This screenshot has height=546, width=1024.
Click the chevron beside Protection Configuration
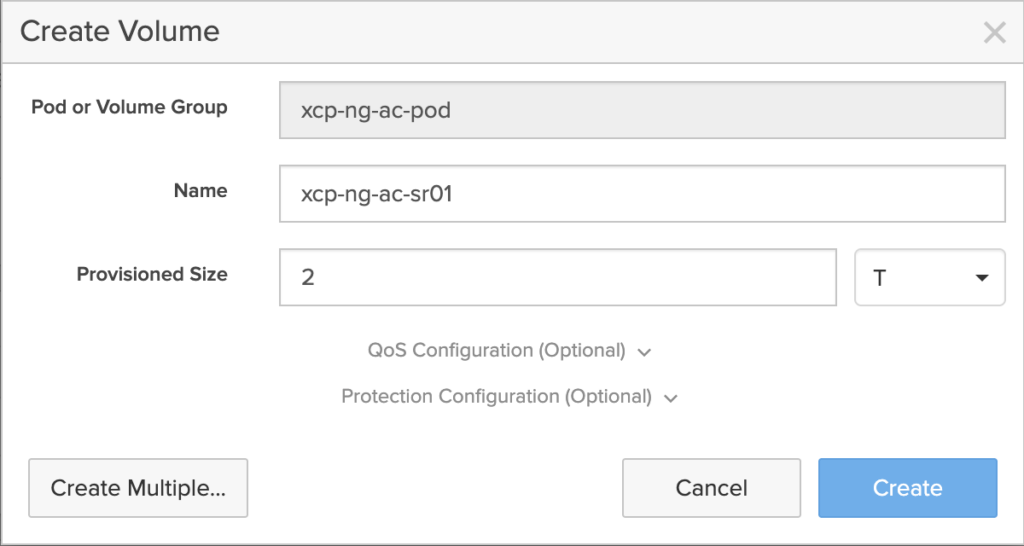tap(671, 398)
